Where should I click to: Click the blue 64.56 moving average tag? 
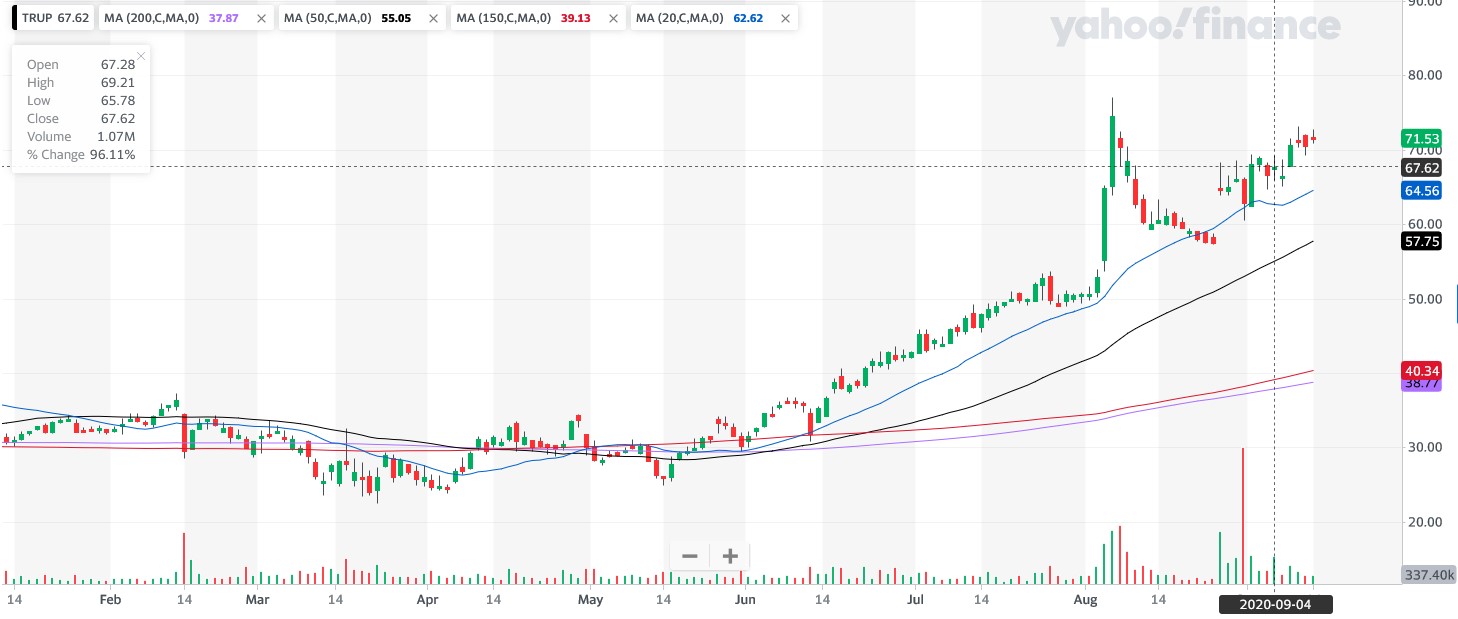click(1421, 190)
